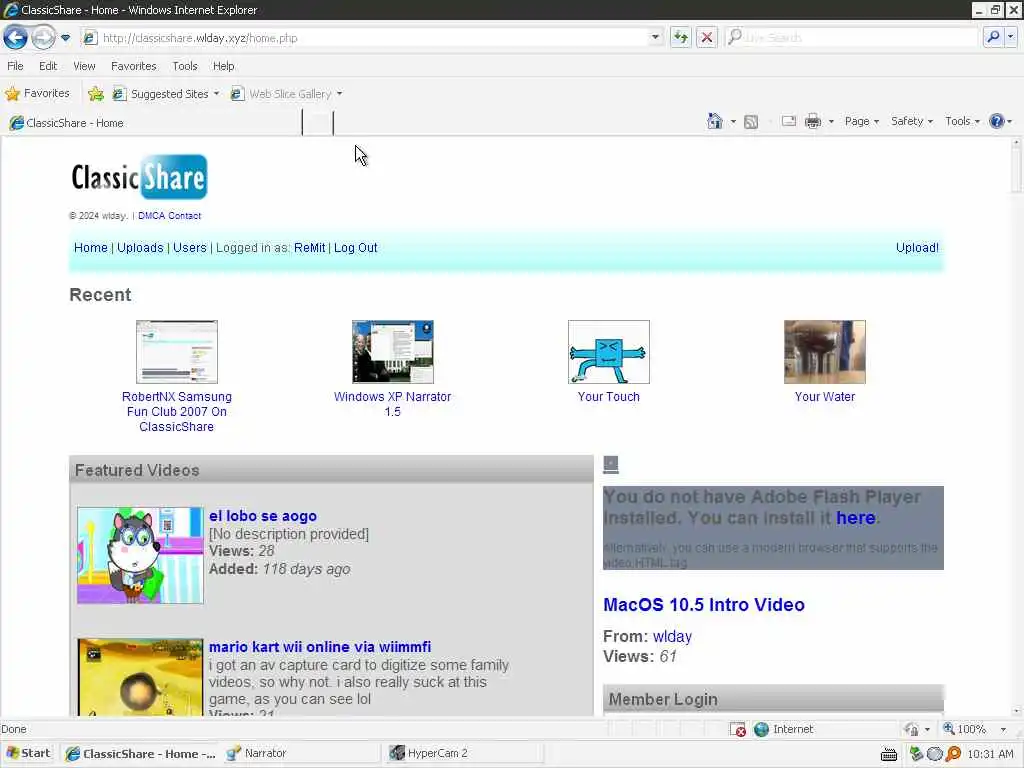
Task: Click the Internet security zone icon
Action: (761, 729)
